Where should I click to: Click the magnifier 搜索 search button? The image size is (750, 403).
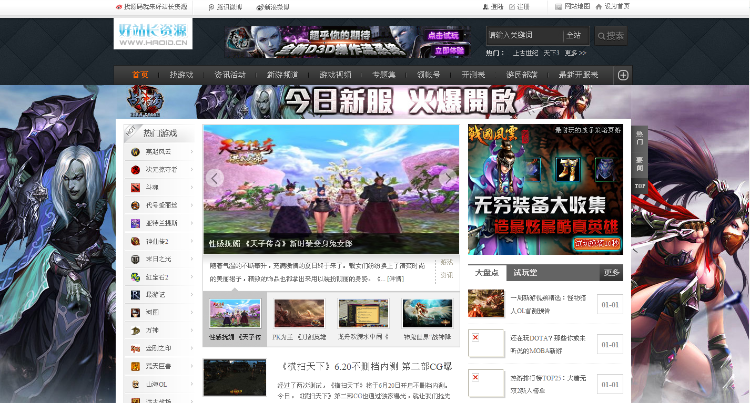pos(611,36)
